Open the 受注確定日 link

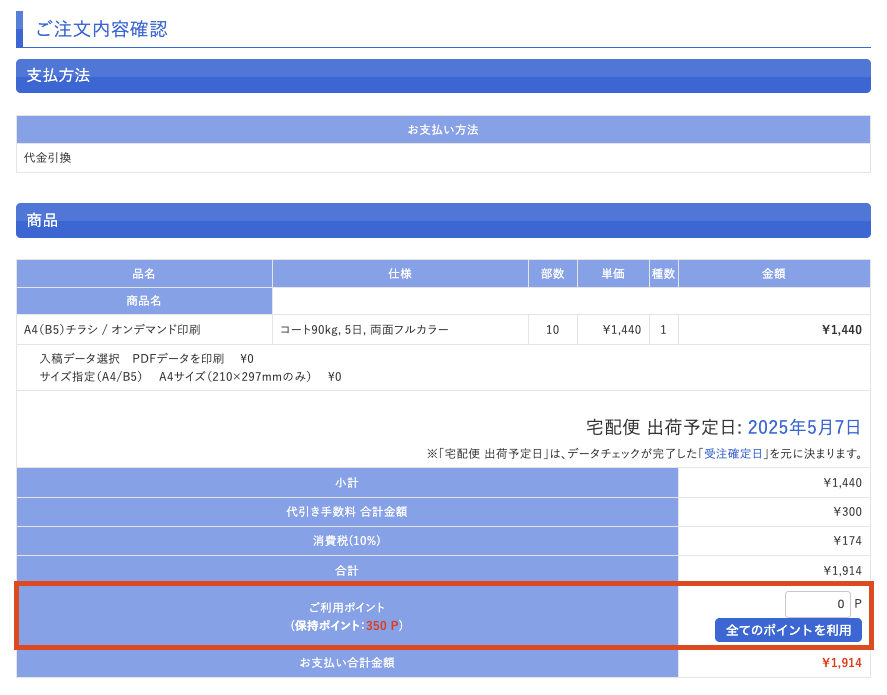click(733, 454)
